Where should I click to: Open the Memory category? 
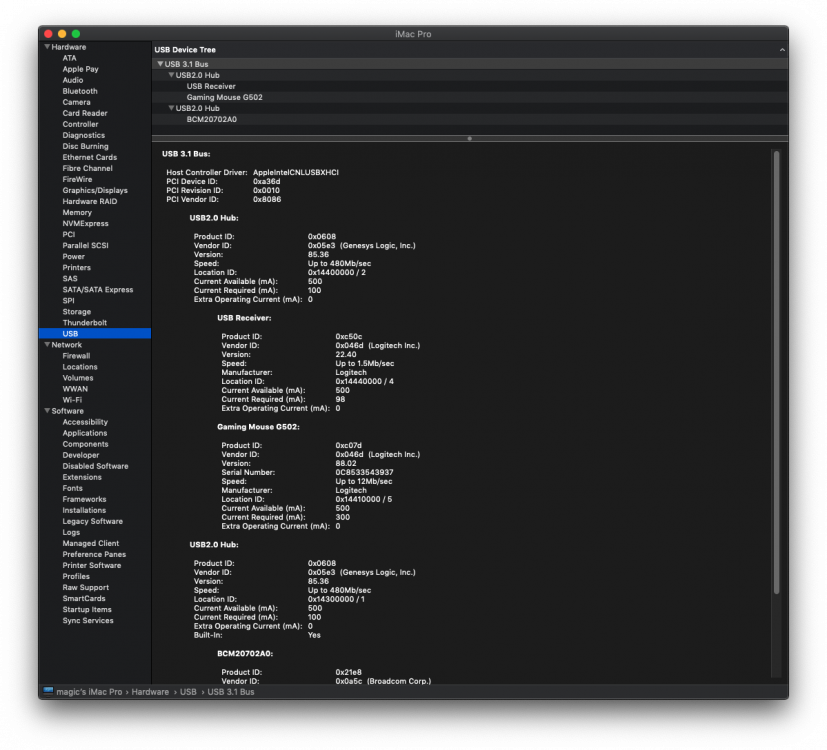tap(77, 213)
